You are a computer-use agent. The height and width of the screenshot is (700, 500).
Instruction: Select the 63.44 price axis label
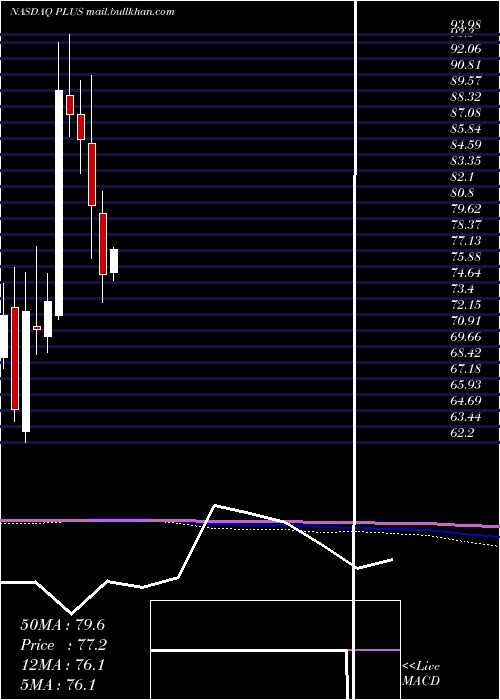tap(466, 418)
